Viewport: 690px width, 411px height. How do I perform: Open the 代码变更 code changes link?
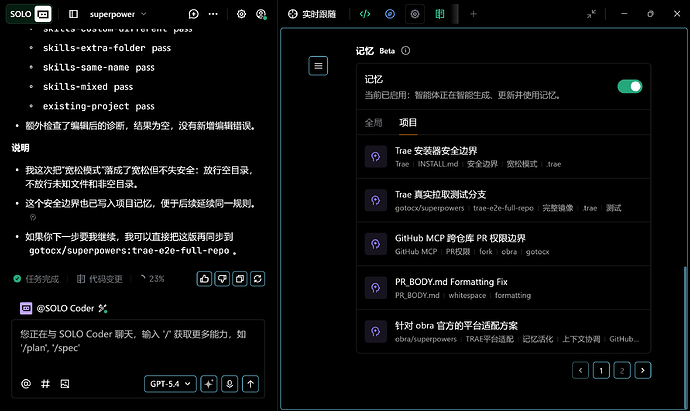tap(100, 279)
